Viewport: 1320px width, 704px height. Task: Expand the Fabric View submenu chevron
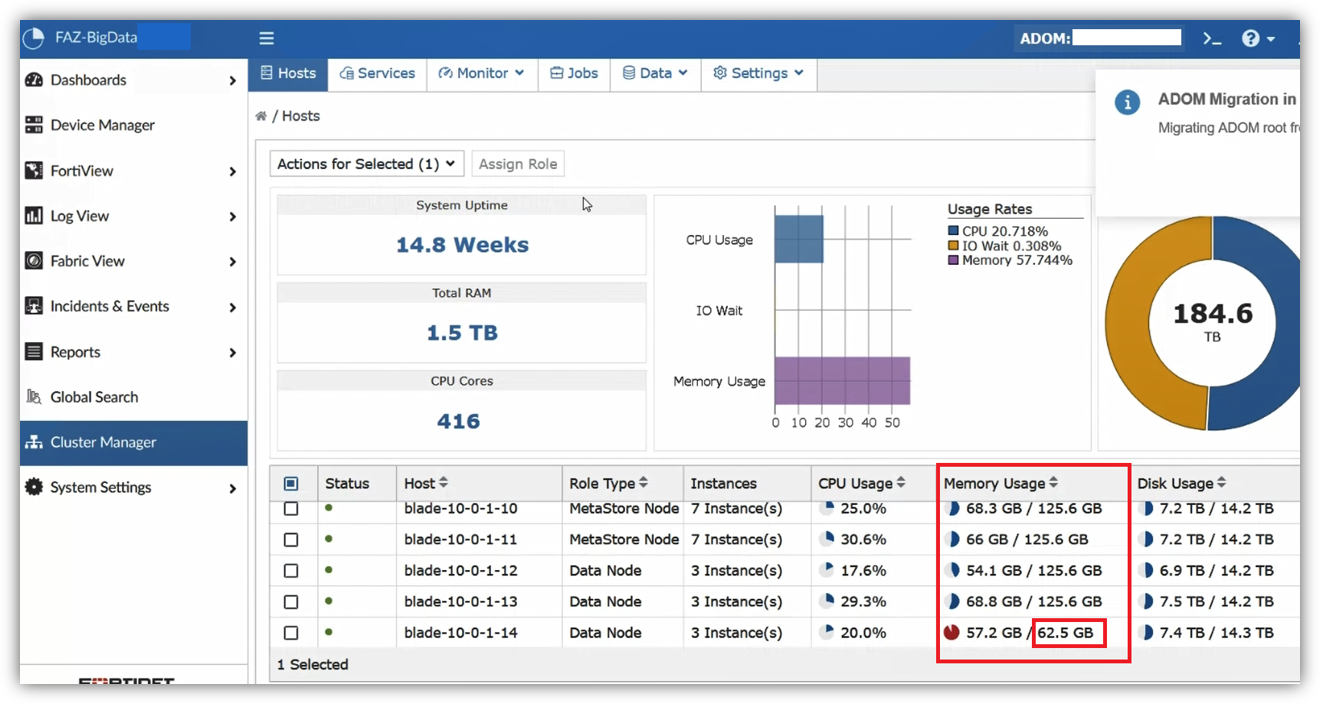coord(232,262)
